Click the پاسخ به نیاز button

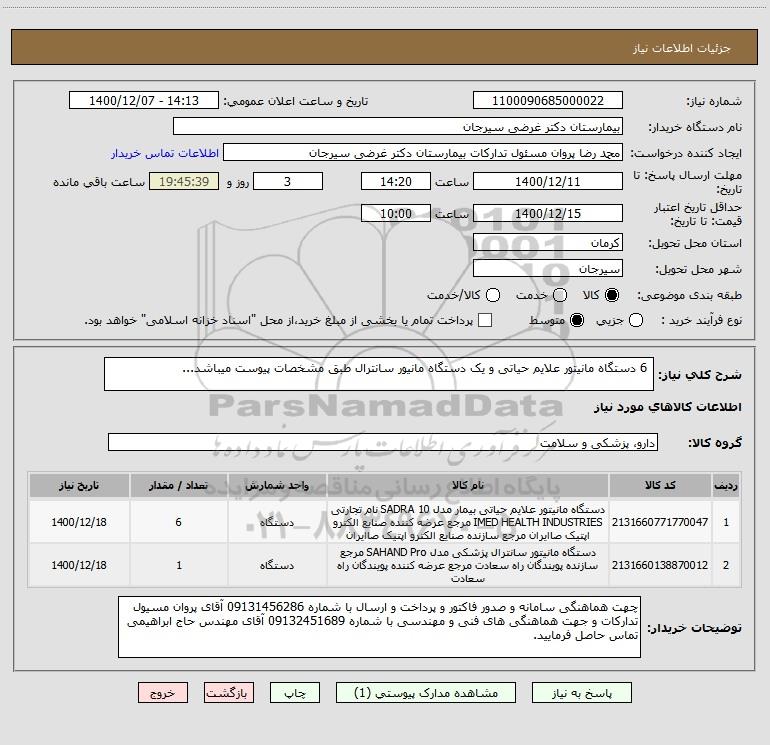point(581,692)
